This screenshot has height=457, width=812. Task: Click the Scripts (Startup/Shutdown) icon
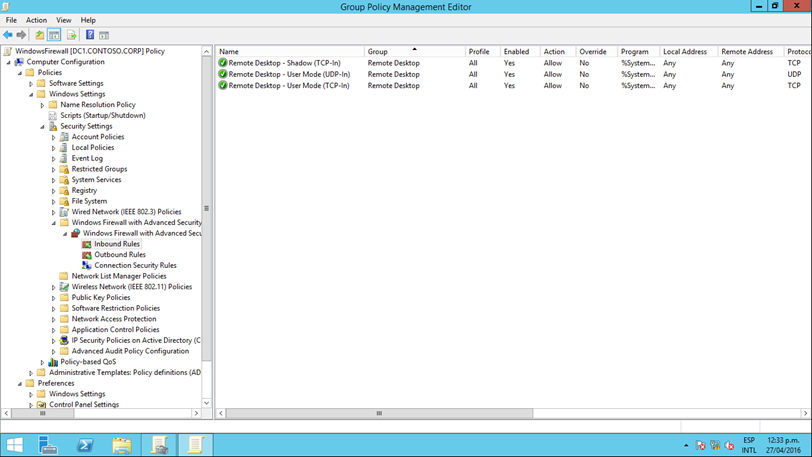(53, 116)
